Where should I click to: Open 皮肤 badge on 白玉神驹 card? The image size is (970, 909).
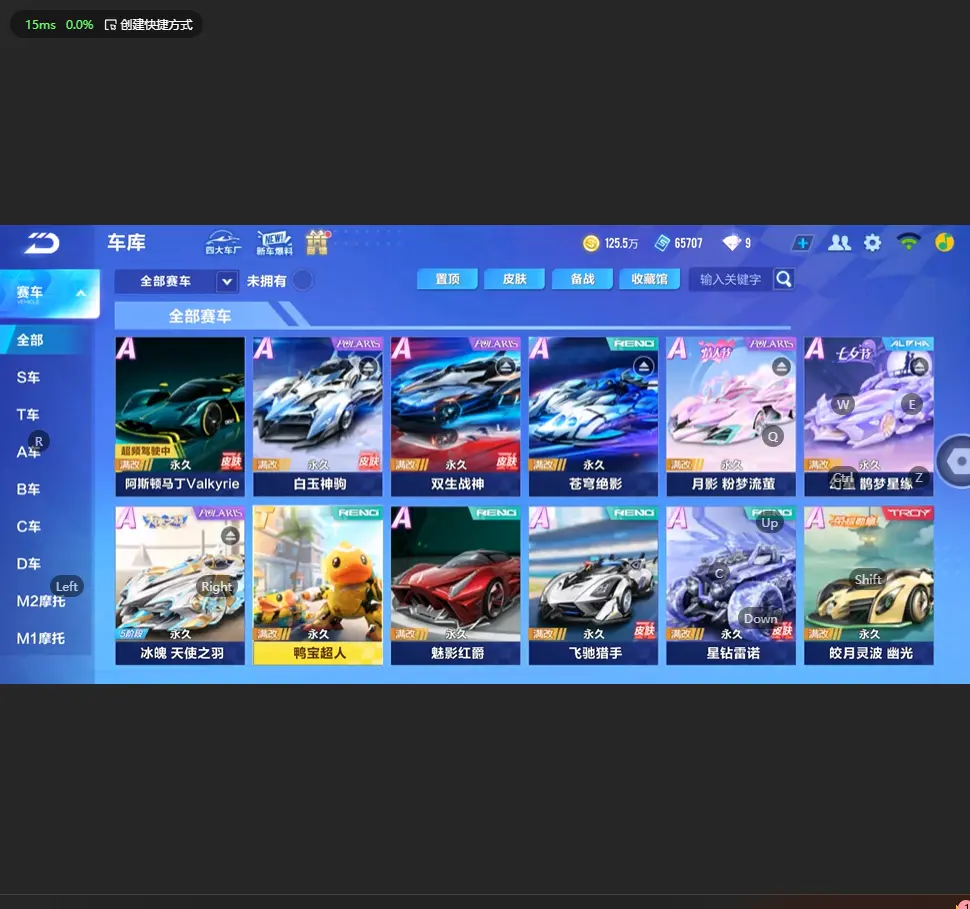(369, 462)
